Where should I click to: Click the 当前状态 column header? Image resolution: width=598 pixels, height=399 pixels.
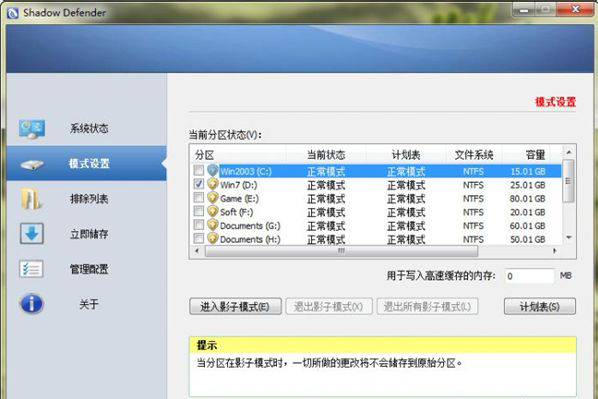[326, 155]
